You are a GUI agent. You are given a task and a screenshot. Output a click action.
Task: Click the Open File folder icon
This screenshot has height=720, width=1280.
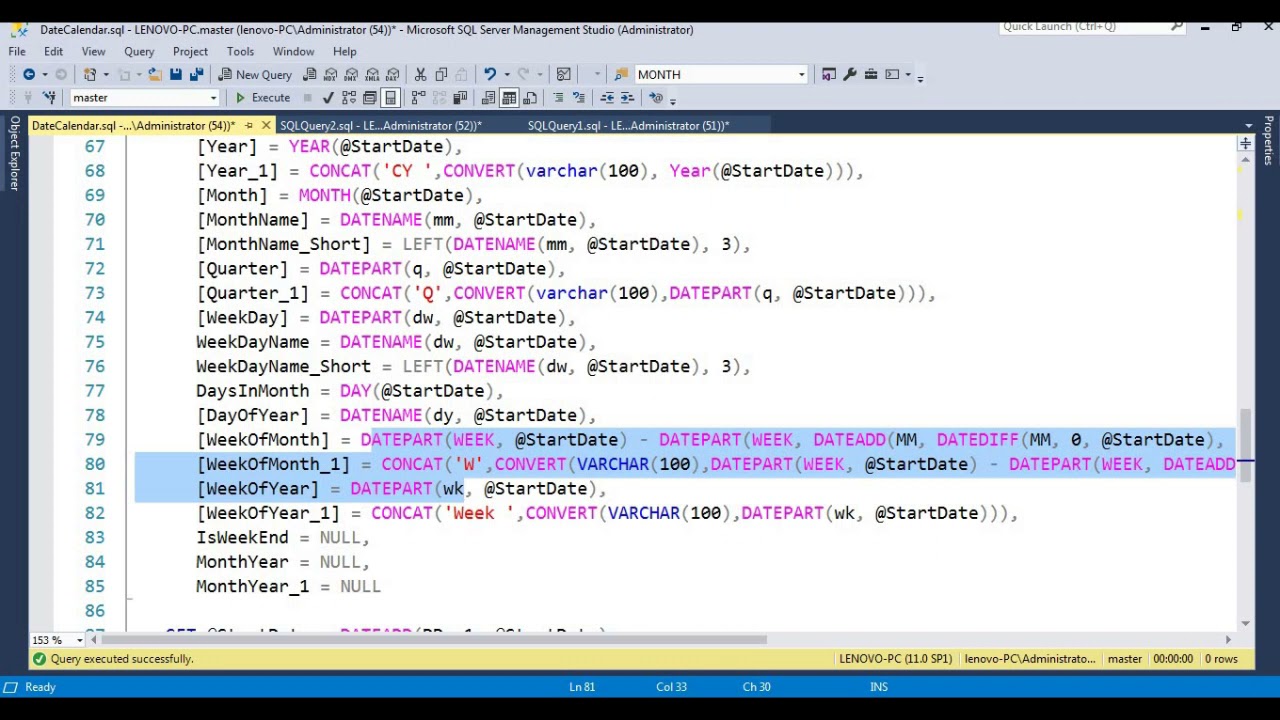click(155, 74)
